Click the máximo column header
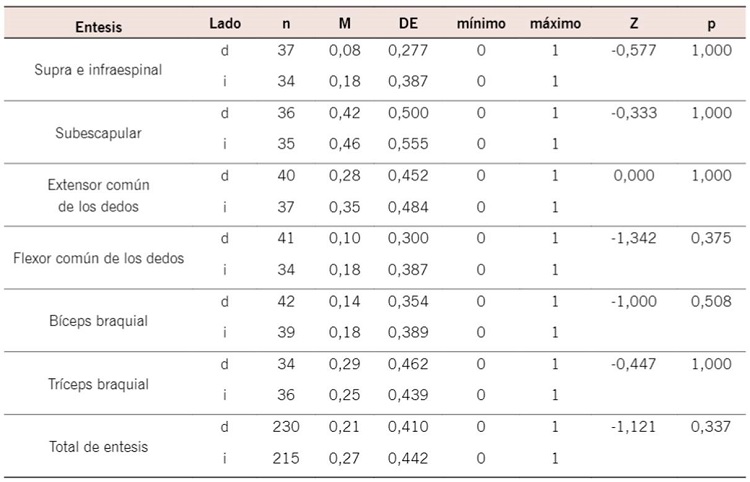The width and height of the screenshot is (750, 482). coord(555,23)
